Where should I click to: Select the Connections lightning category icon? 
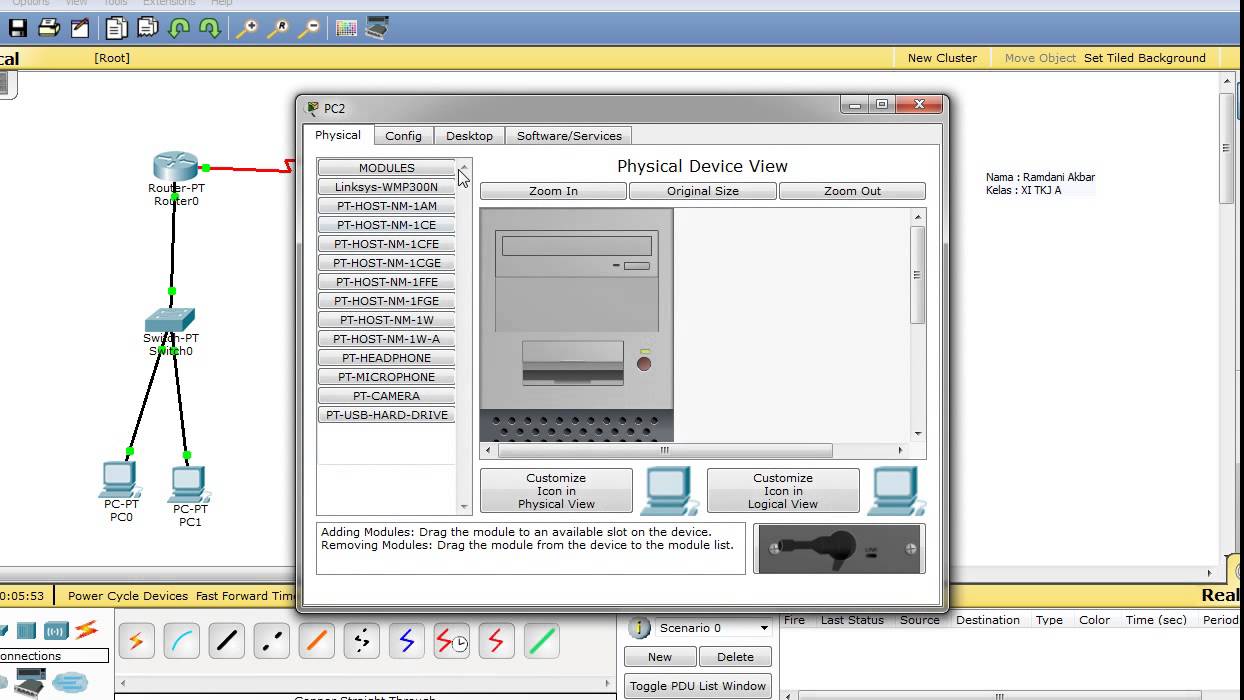click(x=86, y=630)
